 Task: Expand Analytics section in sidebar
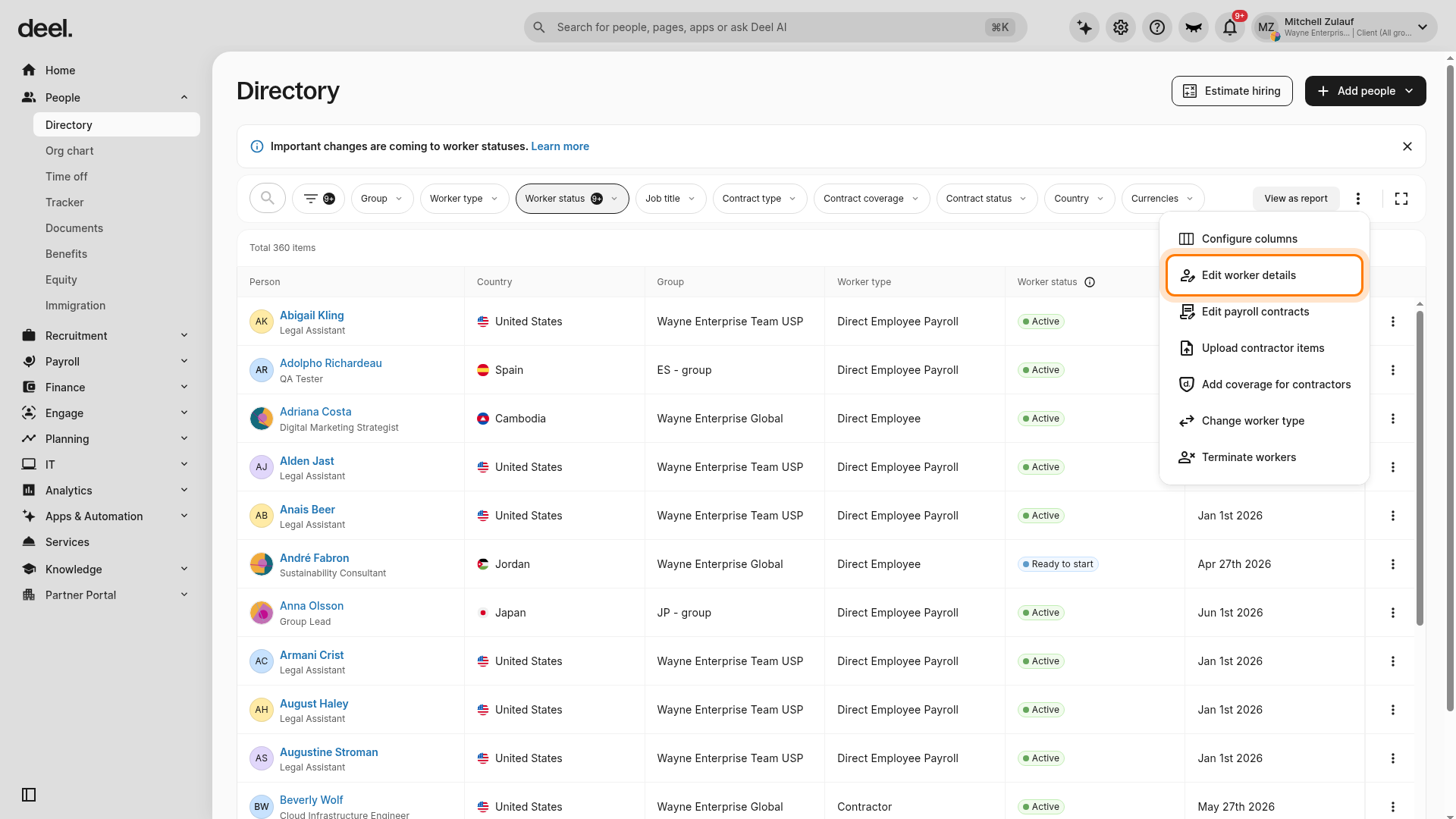pos(184,491)
